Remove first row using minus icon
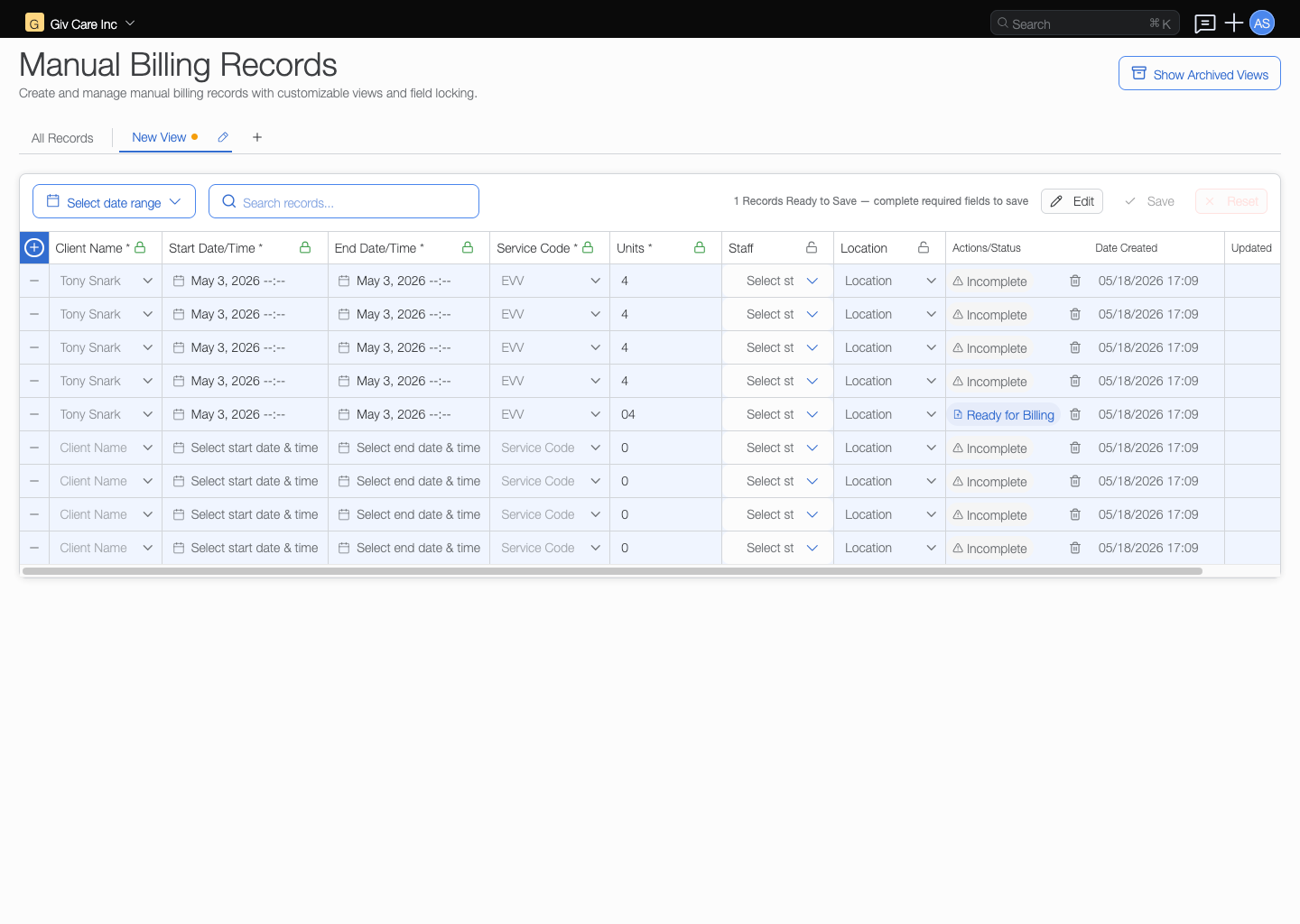The height and width of the screenshot is (924, 1300). (34, 281)
